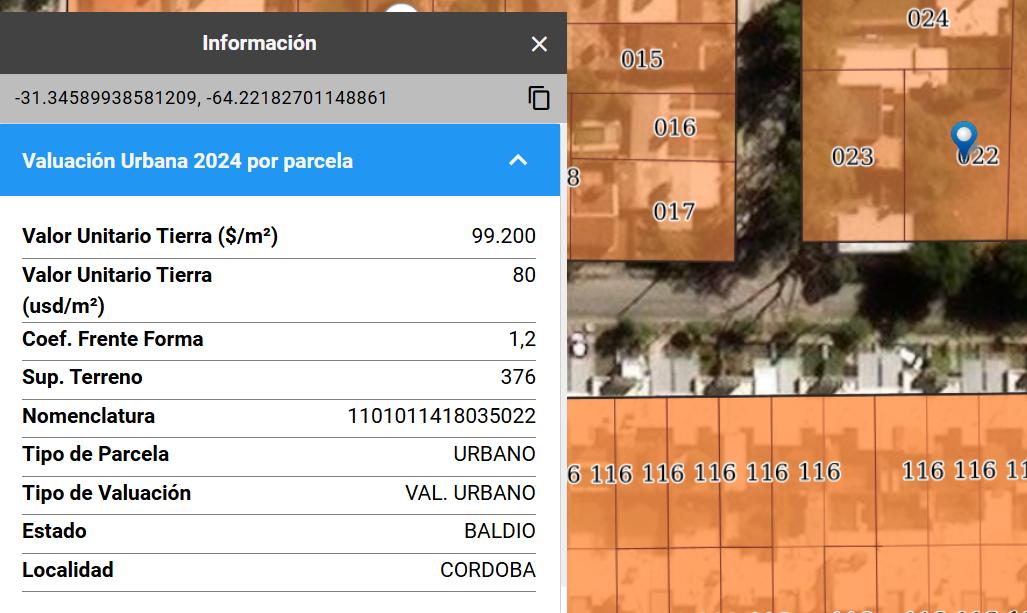The width and height of the screenshot is (1027, 613).
Task: Select Nomenclatura number 1101011418035022
Action: point(441,416)
